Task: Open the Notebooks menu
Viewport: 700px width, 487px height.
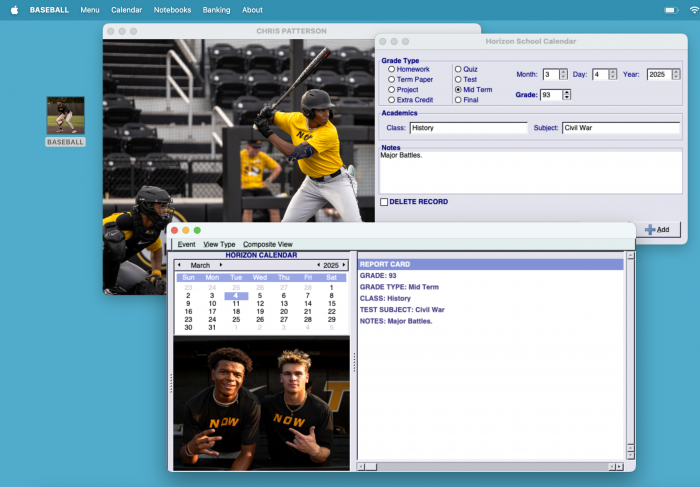Action: [x=172, y=9]
